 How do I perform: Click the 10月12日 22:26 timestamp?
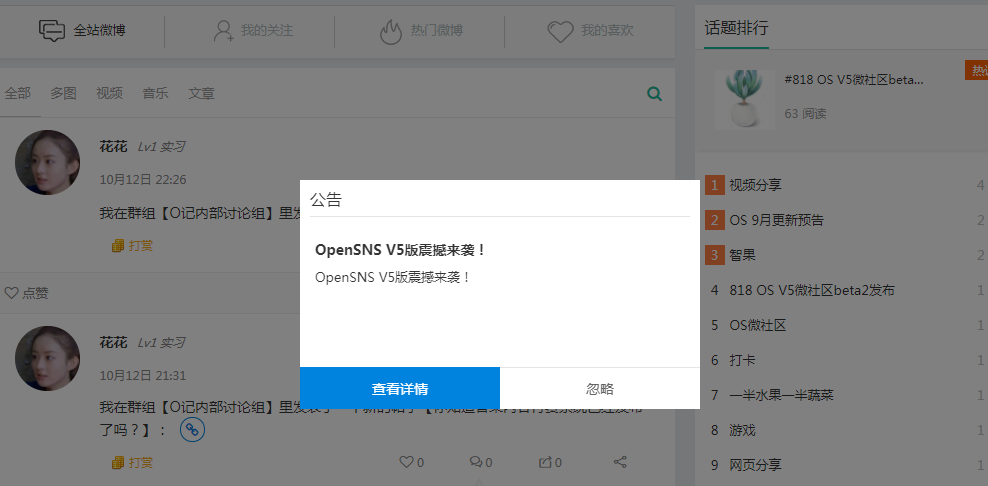[143, 180]
